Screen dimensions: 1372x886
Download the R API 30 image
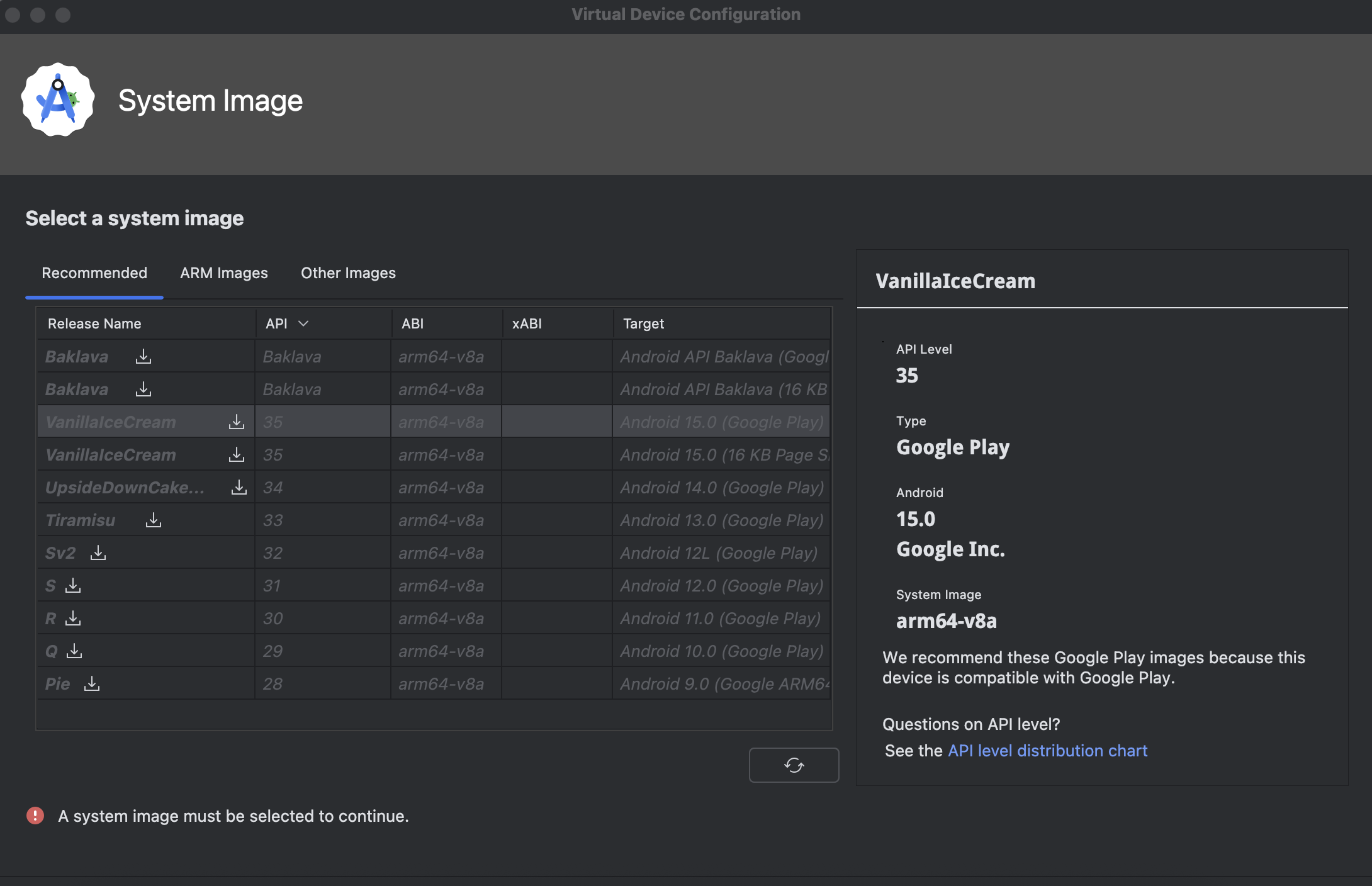73,618
